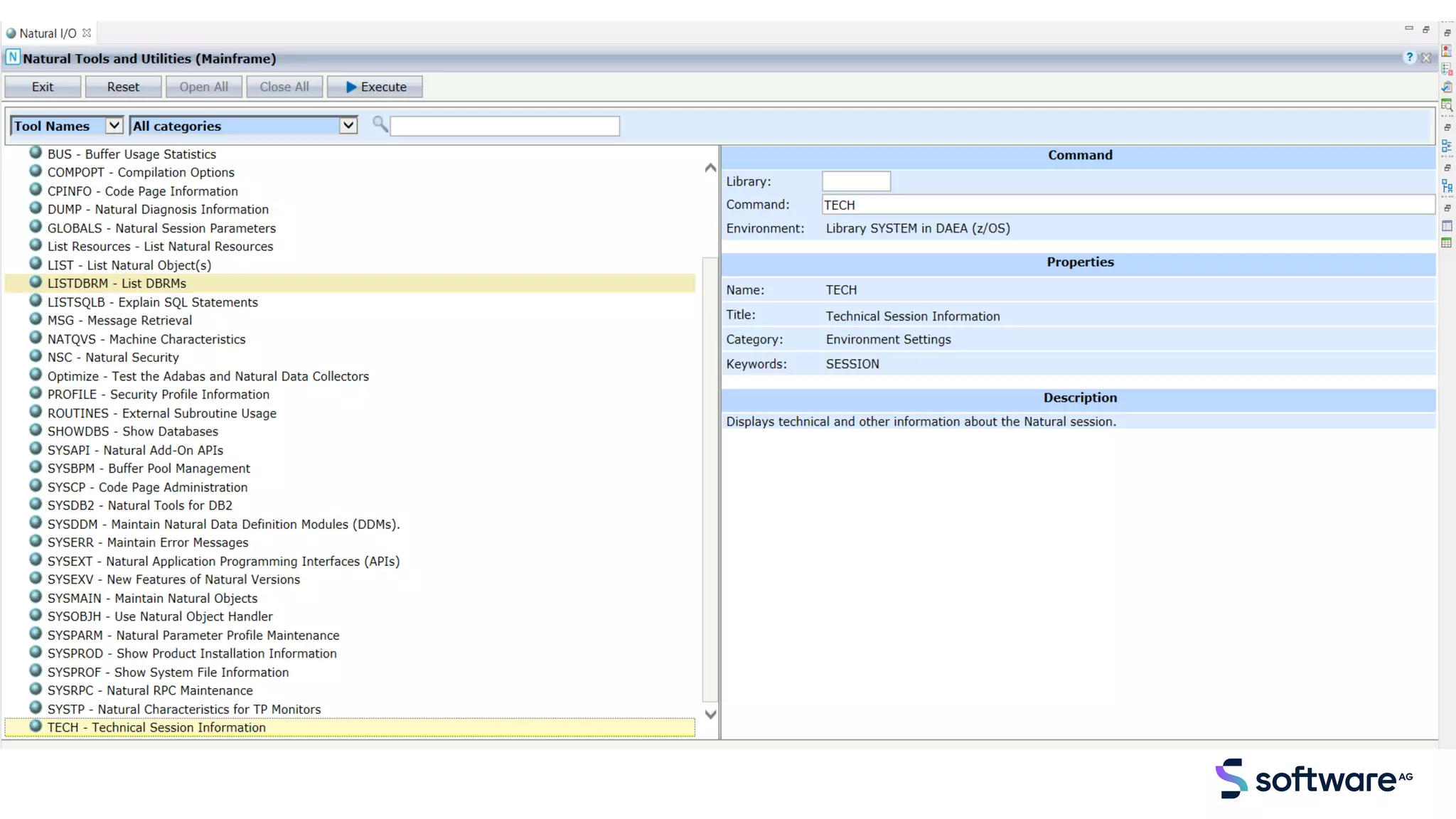The image size is (1456, 819).
Task: Click the outline view icon in right sidebar
Action: [1447, 146]
